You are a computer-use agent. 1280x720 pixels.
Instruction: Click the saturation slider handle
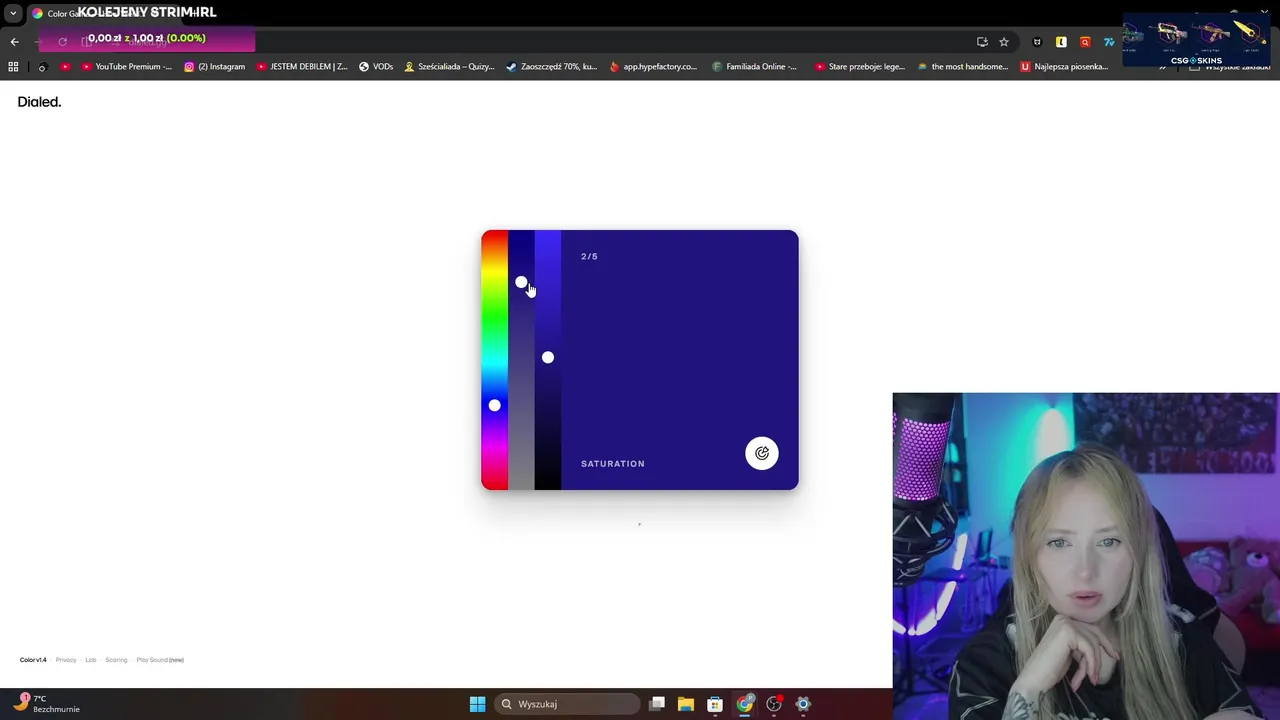click(x=521, y=282)
